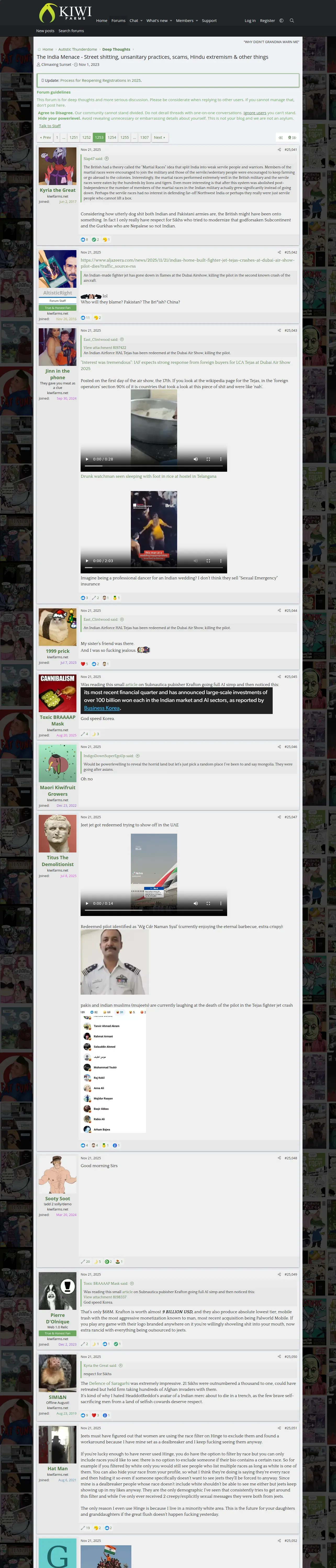Share post #25,047 via share icon
The height and width of the screenshot is (1568, 336).
click(279, 817)
